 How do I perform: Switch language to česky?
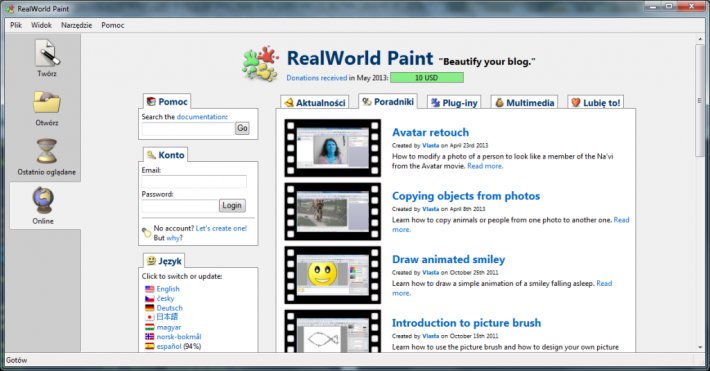pos(165,299)
